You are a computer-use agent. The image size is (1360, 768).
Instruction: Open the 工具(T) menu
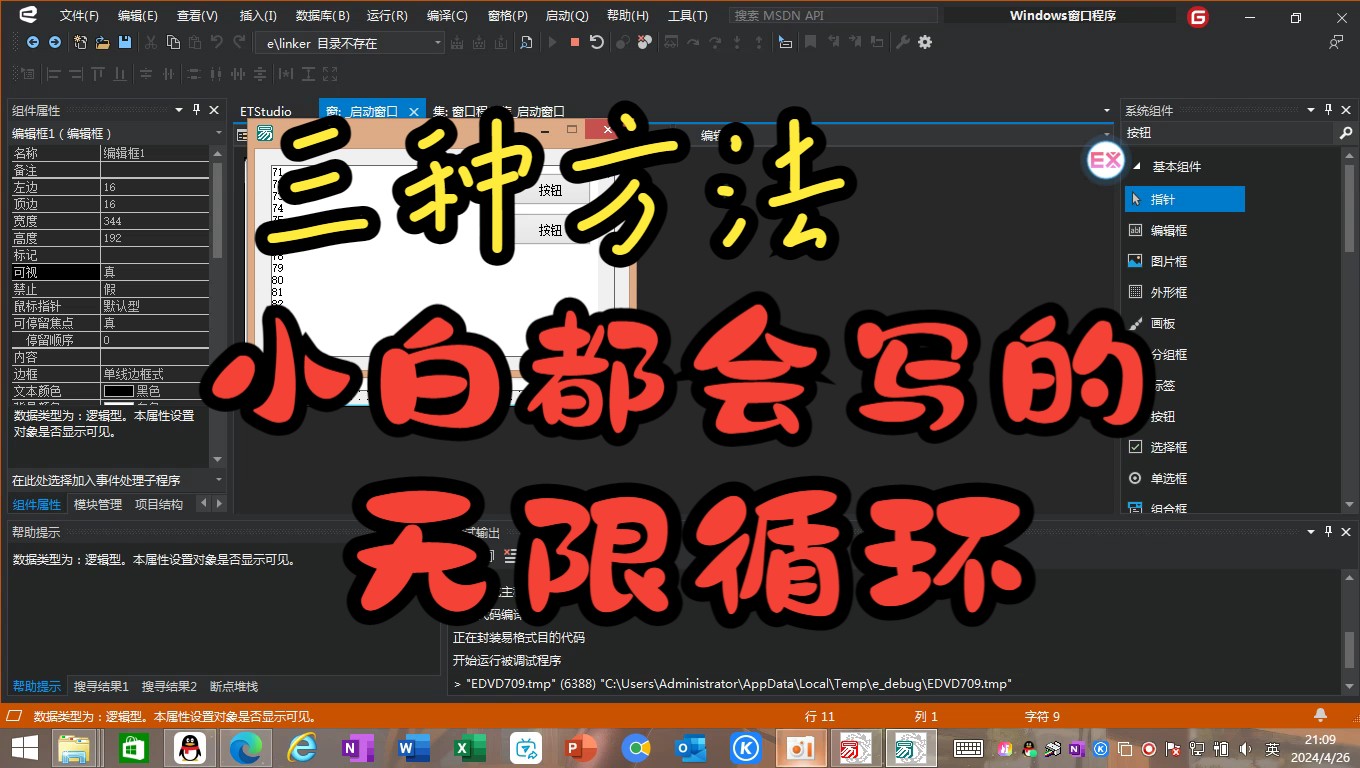(688, 16)
